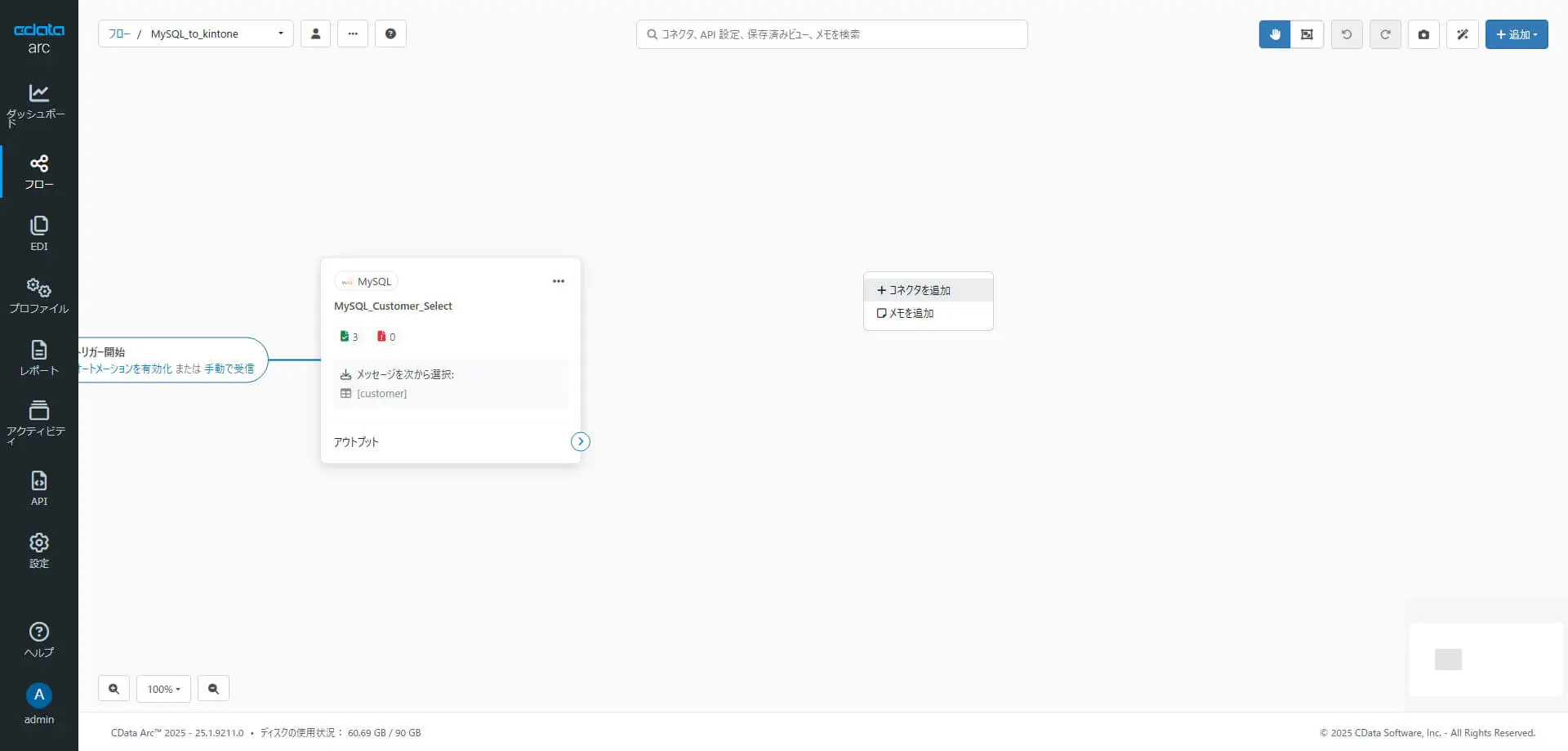Click the minimap overview thumbnail

(1486, 659)
